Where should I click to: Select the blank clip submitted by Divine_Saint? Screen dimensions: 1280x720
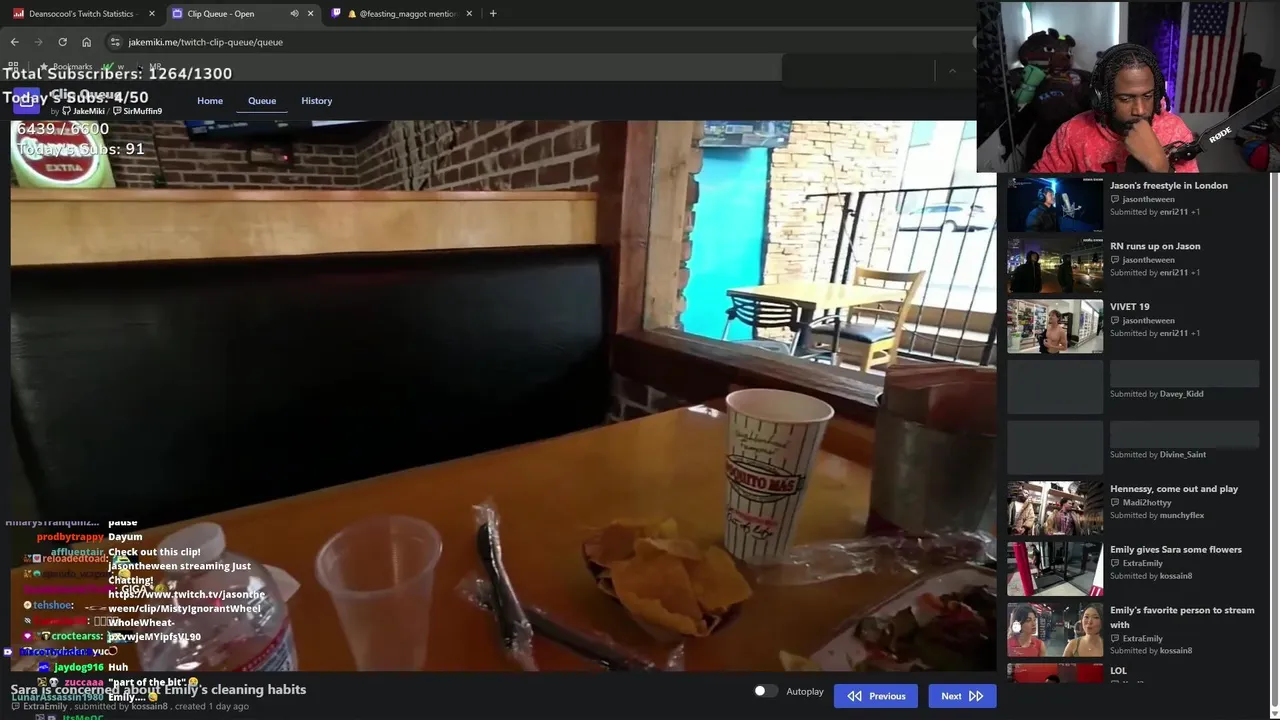coord(1055,447)
